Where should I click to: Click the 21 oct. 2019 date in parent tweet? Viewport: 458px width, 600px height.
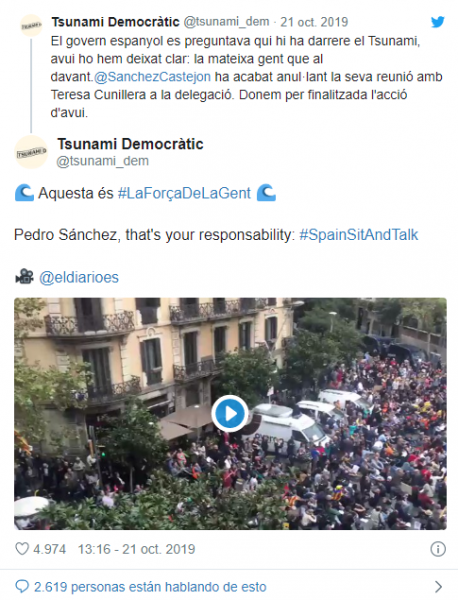314,22
